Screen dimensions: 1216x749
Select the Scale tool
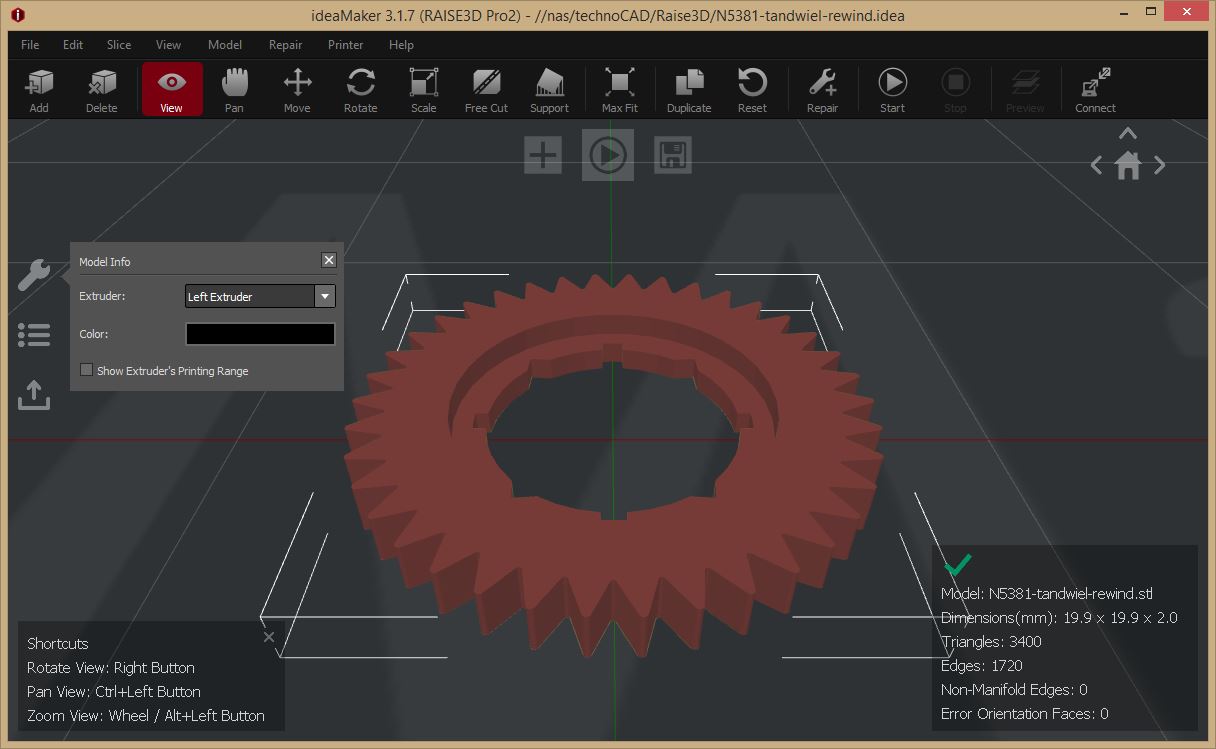pyautogui.click(x=423, y=90)
